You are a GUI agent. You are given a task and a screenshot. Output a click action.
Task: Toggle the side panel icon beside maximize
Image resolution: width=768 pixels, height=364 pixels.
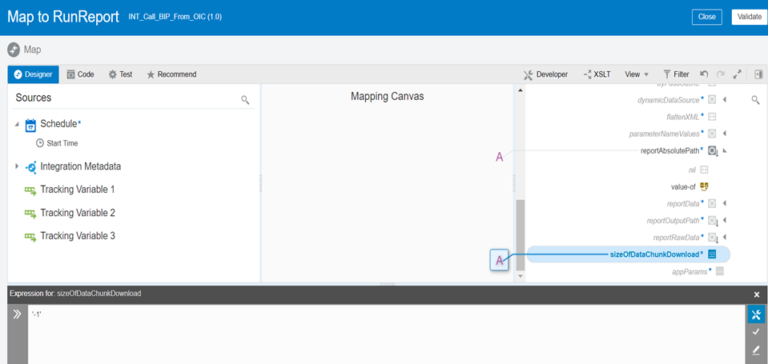(758, 74)
